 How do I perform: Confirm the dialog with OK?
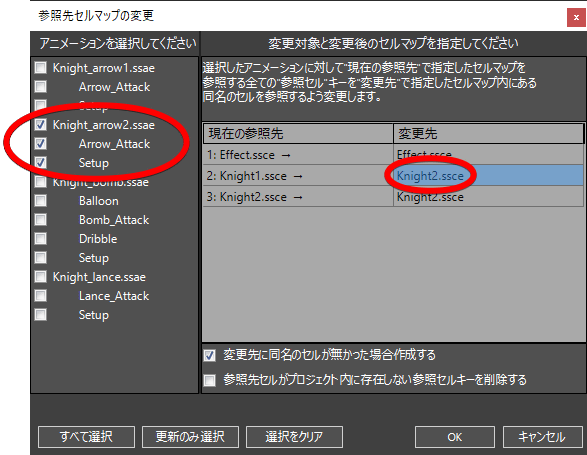(454, 437)
